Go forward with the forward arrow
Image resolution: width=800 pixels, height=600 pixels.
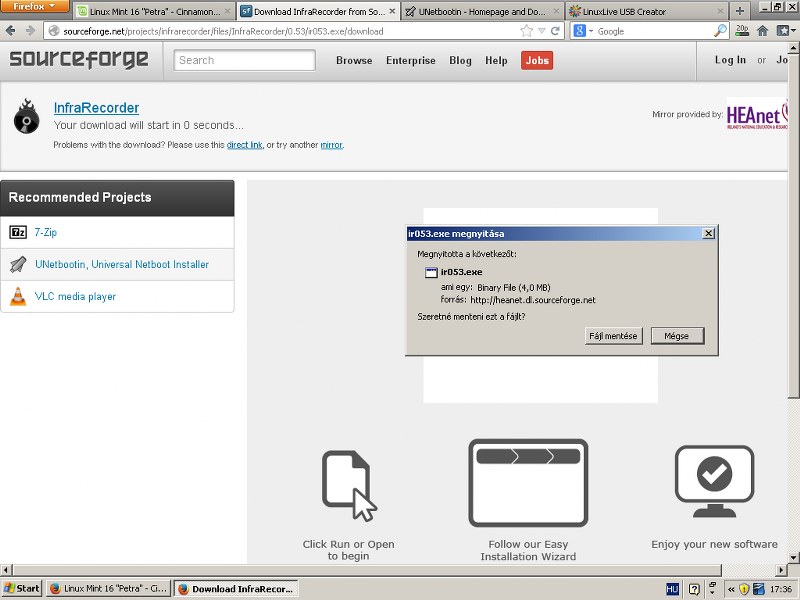[30, 31]
